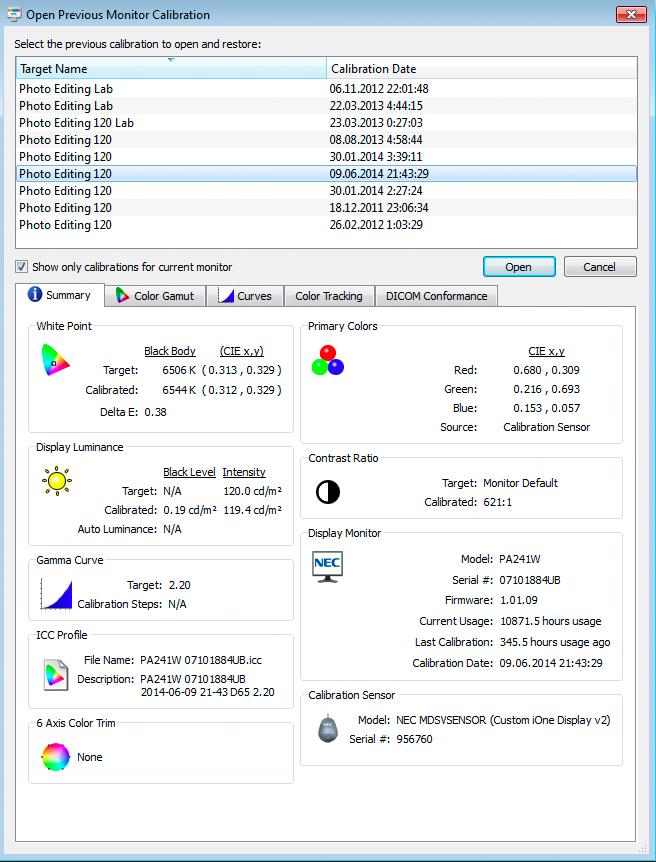Select calibration dated 30.01.2014 2:27:24

tap(326, 191)
